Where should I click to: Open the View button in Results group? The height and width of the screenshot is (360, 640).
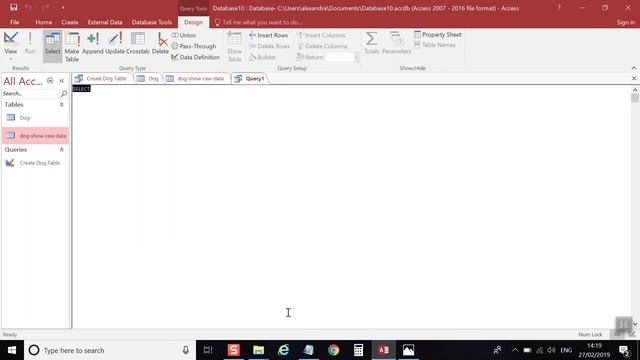click(11, 43)
